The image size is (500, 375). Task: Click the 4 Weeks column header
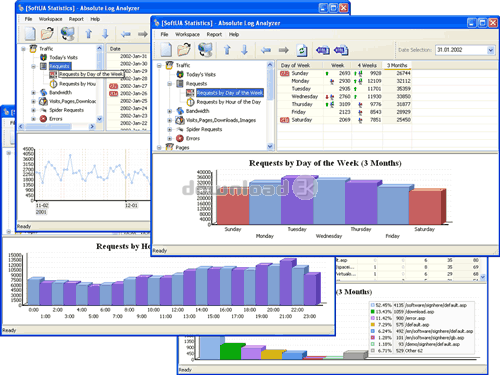[367, 65]
